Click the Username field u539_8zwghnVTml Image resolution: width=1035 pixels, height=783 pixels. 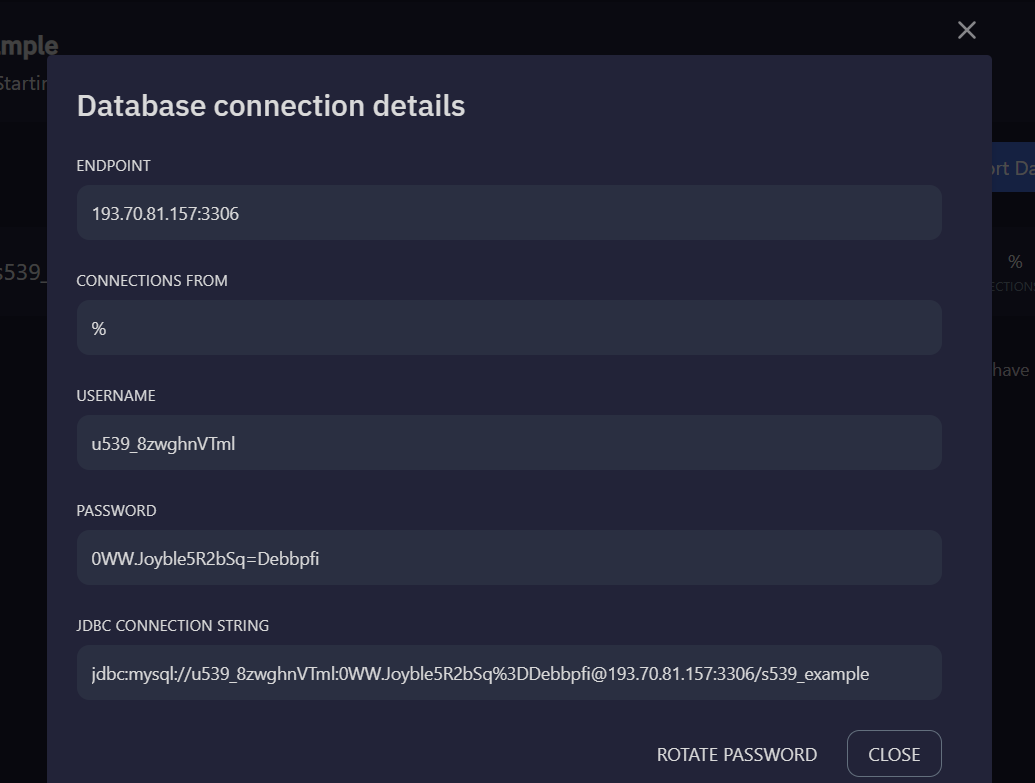click(508, 443)
